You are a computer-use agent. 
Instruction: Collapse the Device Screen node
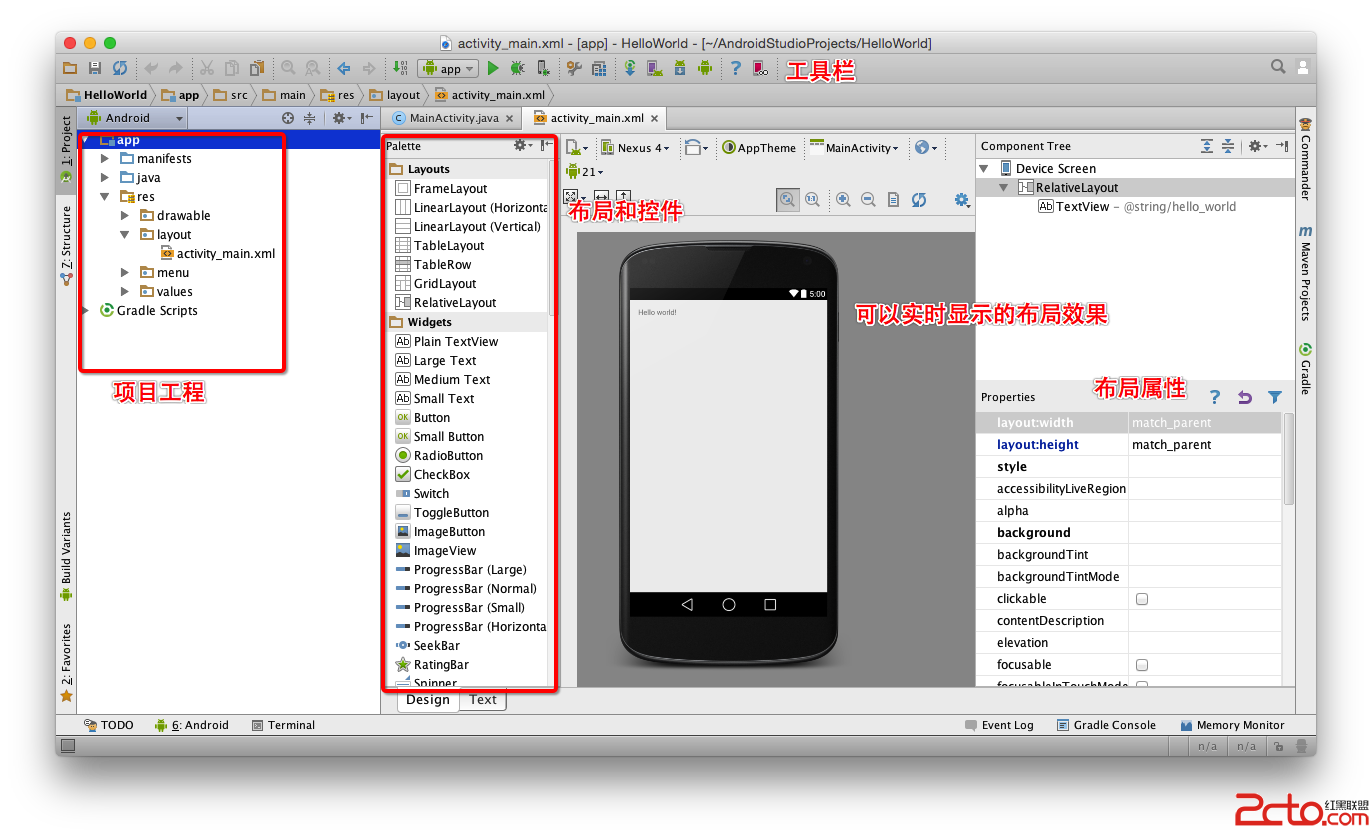point(985,168)
